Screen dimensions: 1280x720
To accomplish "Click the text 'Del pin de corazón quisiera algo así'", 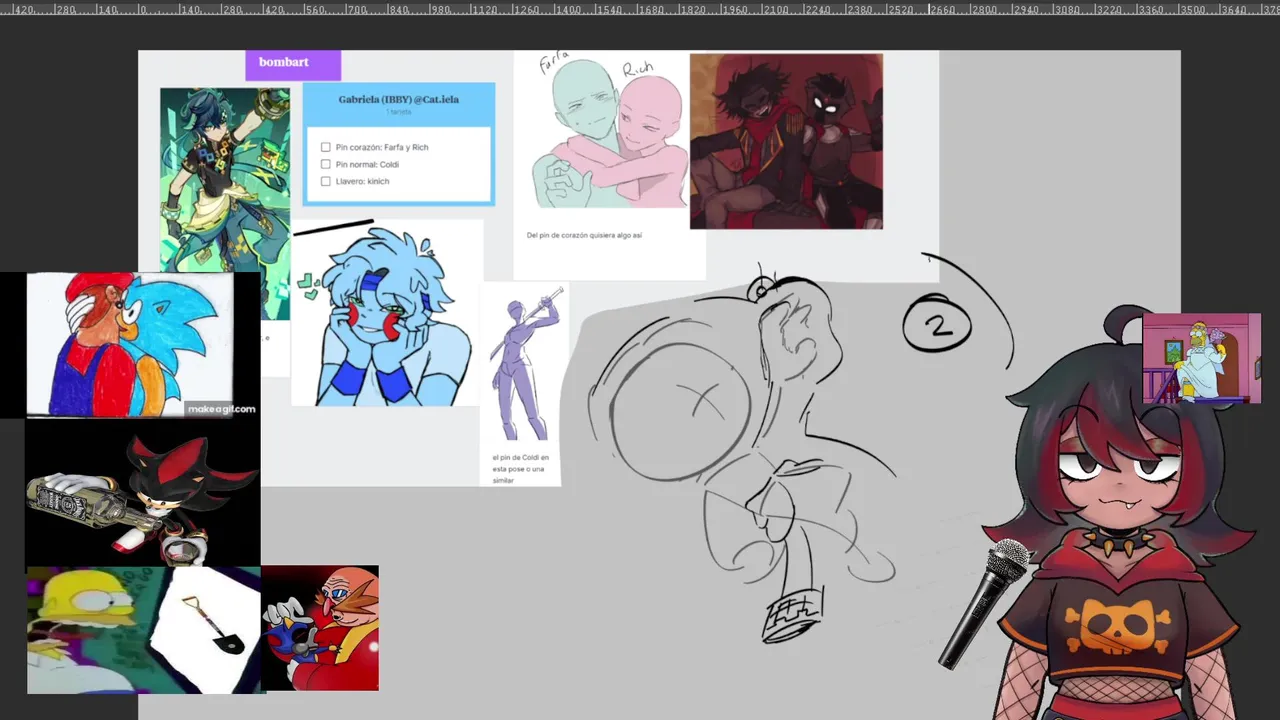I will (584, 235).
